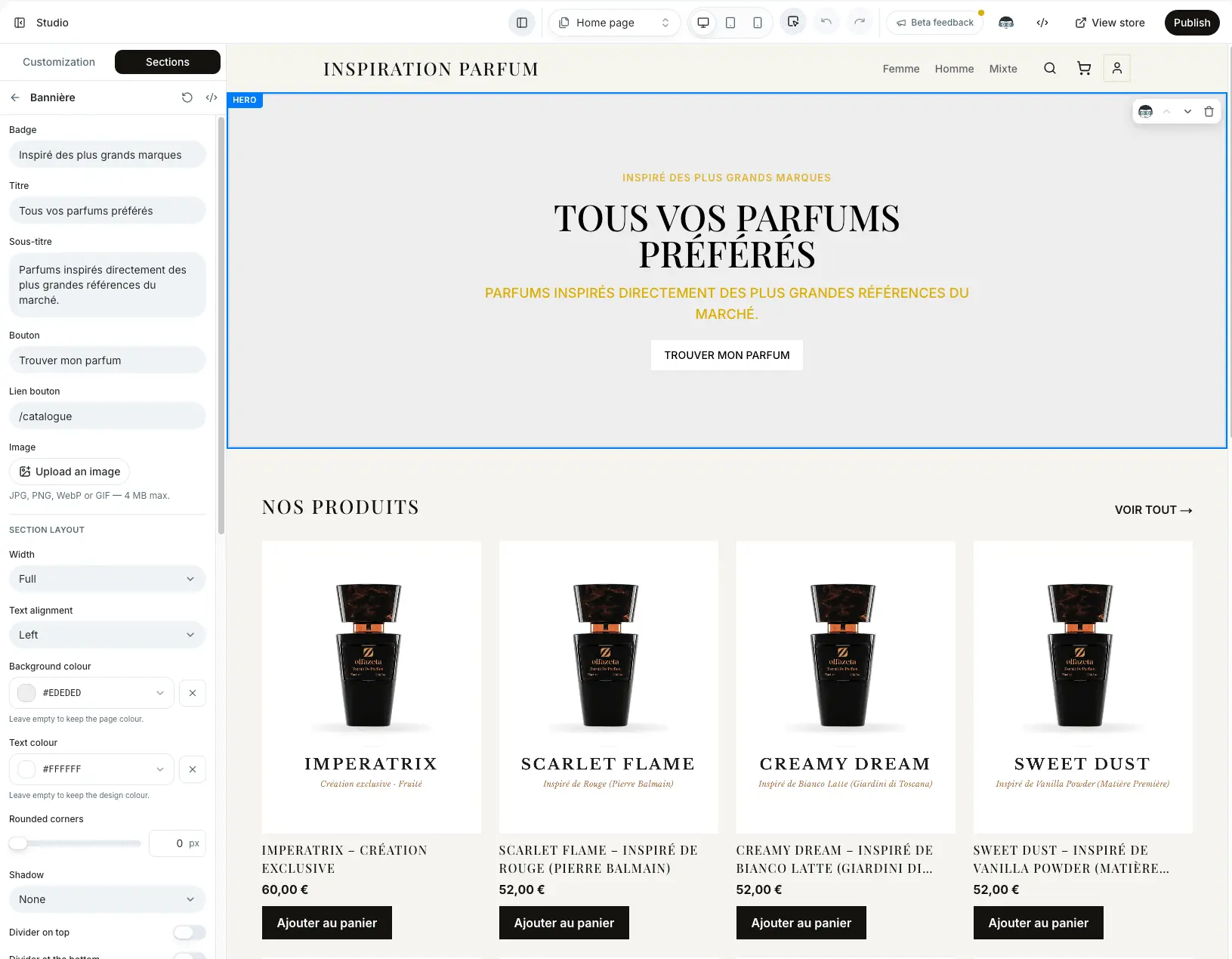Click the redo arrow icon
1232x959 pixels.
click(x=860, y=22)
